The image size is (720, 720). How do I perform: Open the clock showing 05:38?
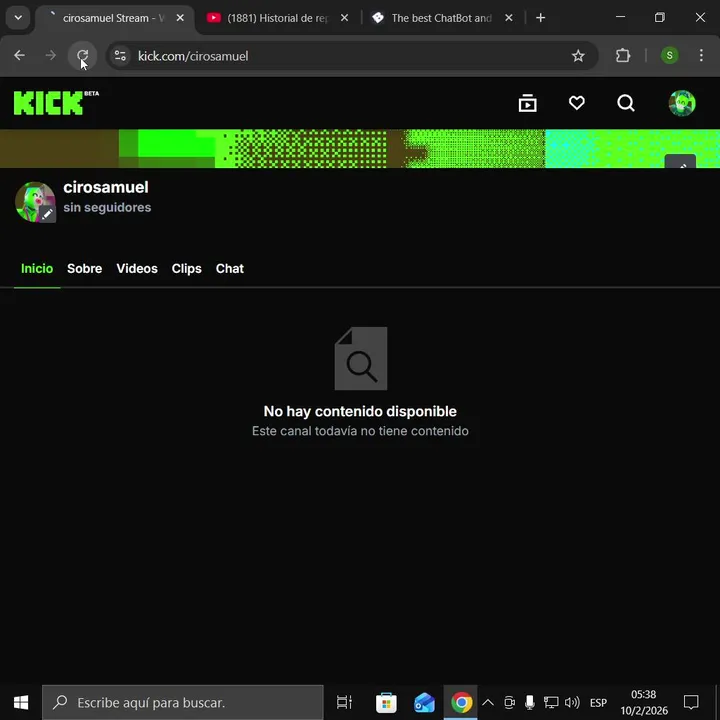coord(644,703)
